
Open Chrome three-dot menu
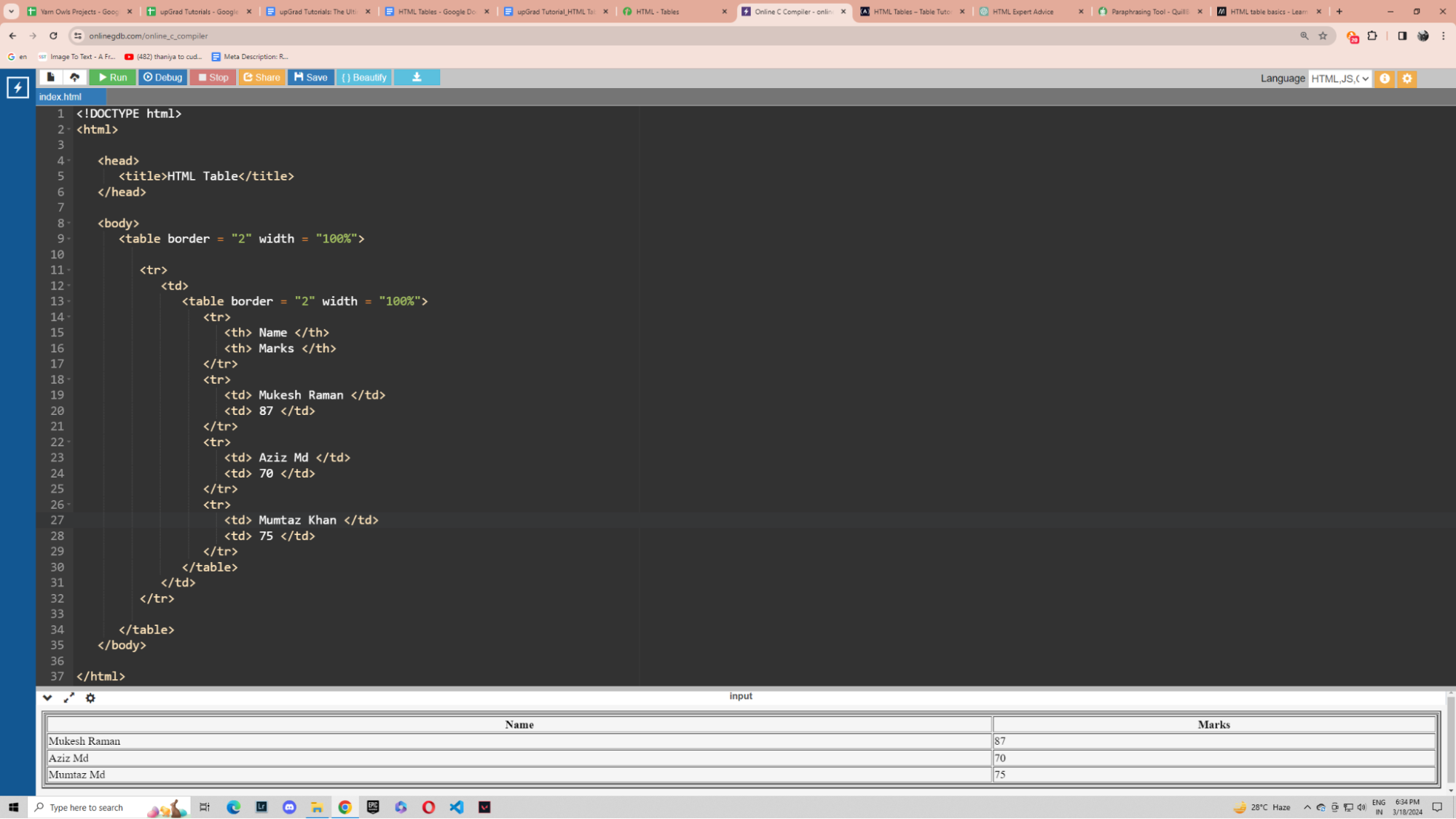(x=1443, y=36)
